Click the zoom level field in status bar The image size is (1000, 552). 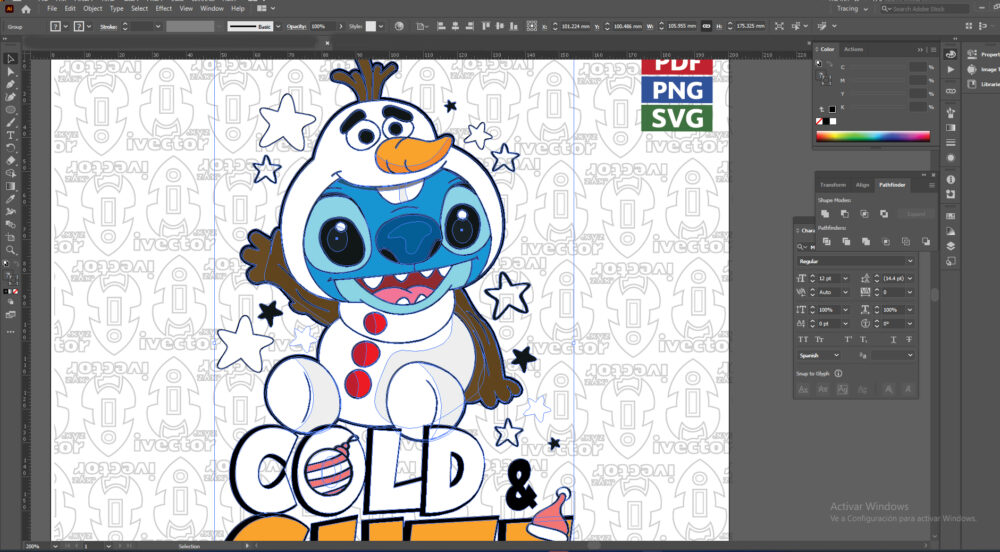pos(35,546)
